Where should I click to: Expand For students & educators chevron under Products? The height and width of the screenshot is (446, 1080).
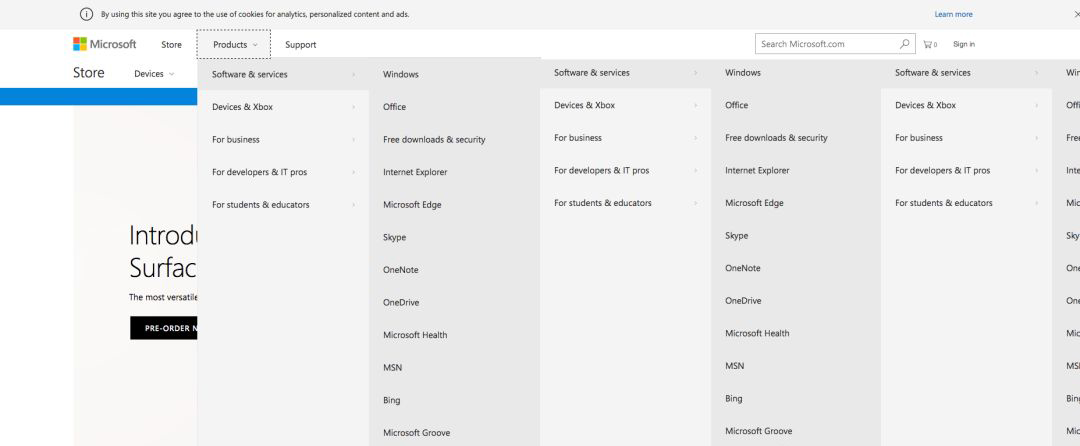coord(353,205)
